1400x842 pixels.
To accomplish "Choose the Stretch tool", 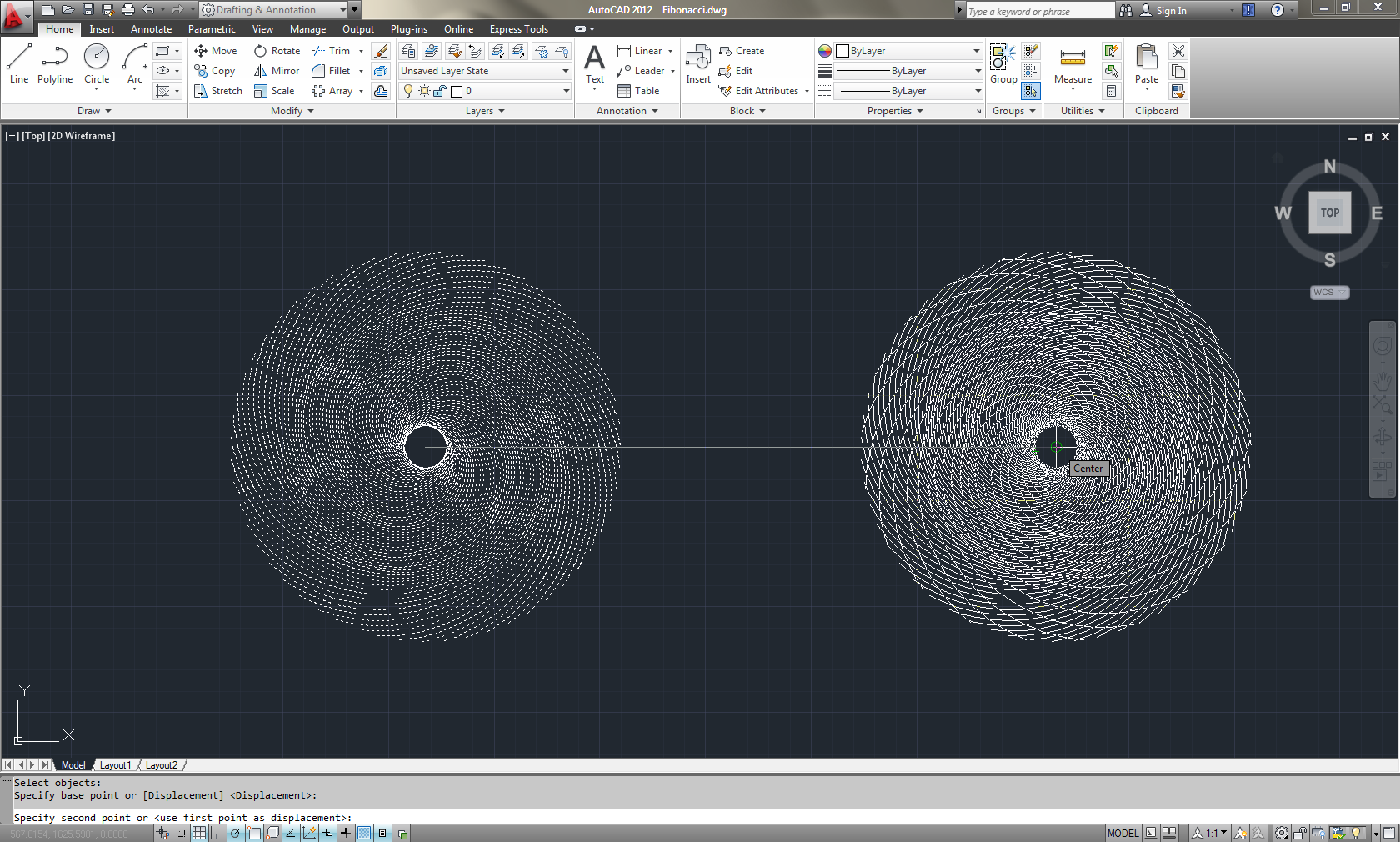I will pos(218,91).
